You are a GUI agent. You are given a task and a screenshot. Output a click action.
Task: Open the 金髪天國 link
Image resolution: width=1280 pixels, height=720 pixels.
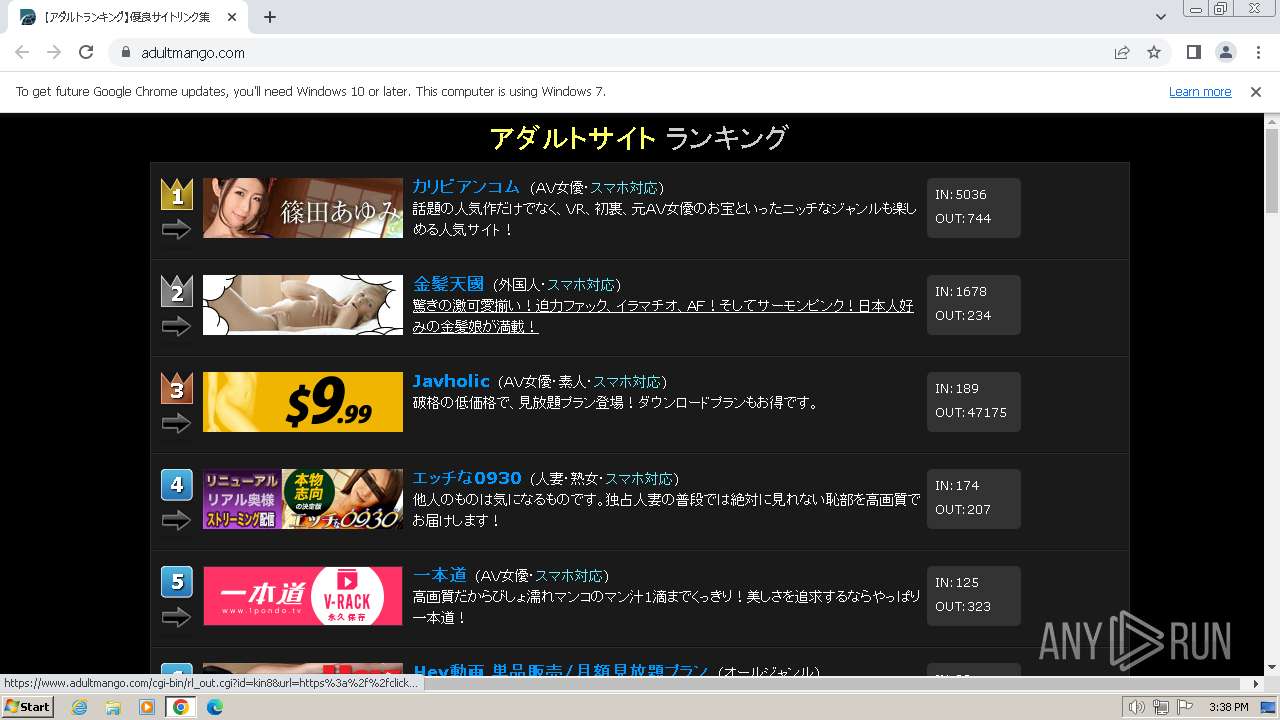click(448, 284)
